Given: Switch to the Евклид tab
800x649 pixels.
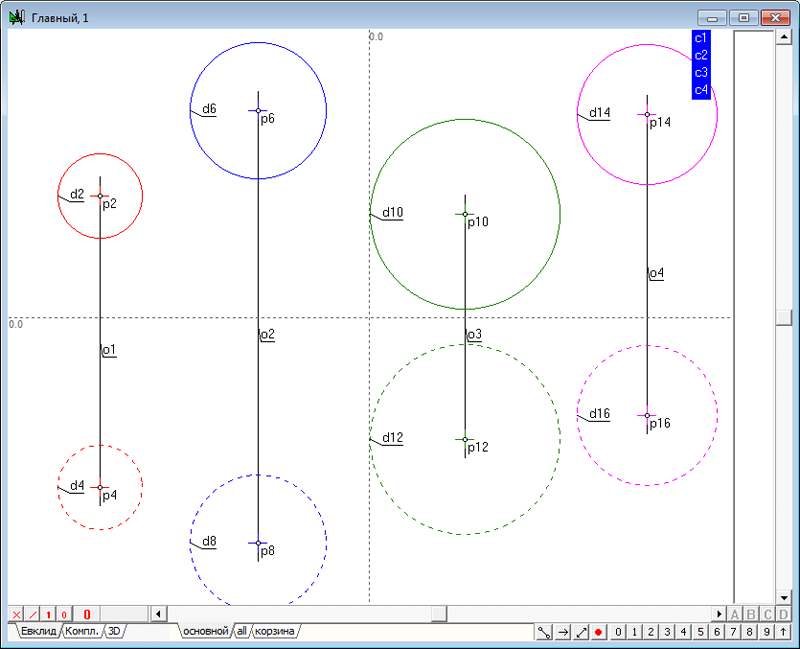Looking at the screenshot, I should (39, 631).
